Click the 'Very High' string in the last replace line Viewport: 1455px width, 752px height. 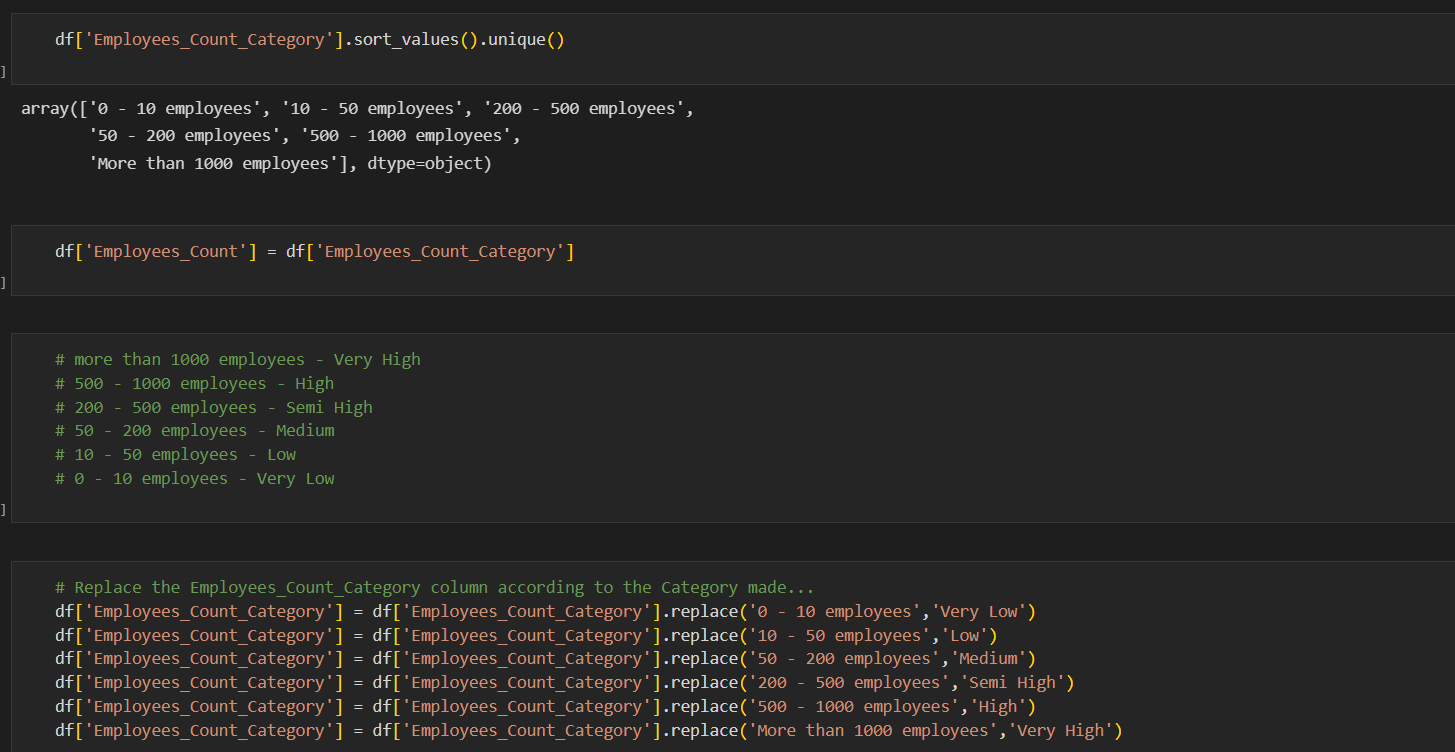[x=1060, y=730]
